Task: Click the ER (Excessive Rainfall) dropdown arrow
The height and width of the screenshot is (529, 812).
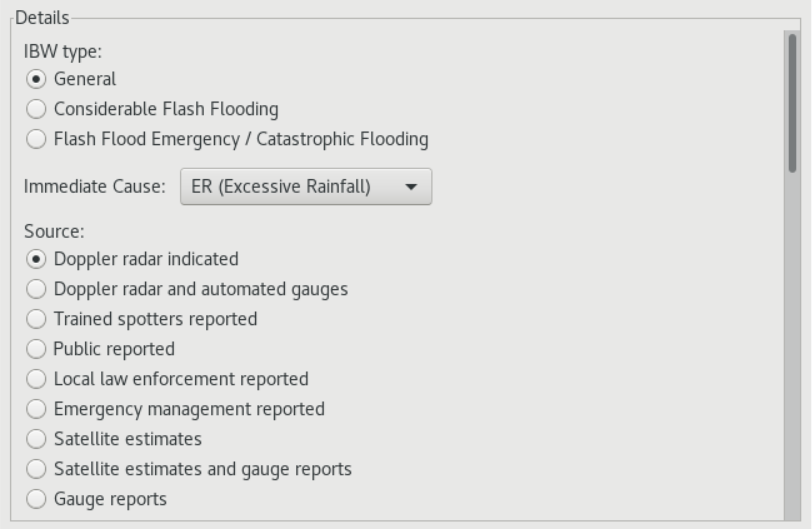Action: [x=412, y=187]
